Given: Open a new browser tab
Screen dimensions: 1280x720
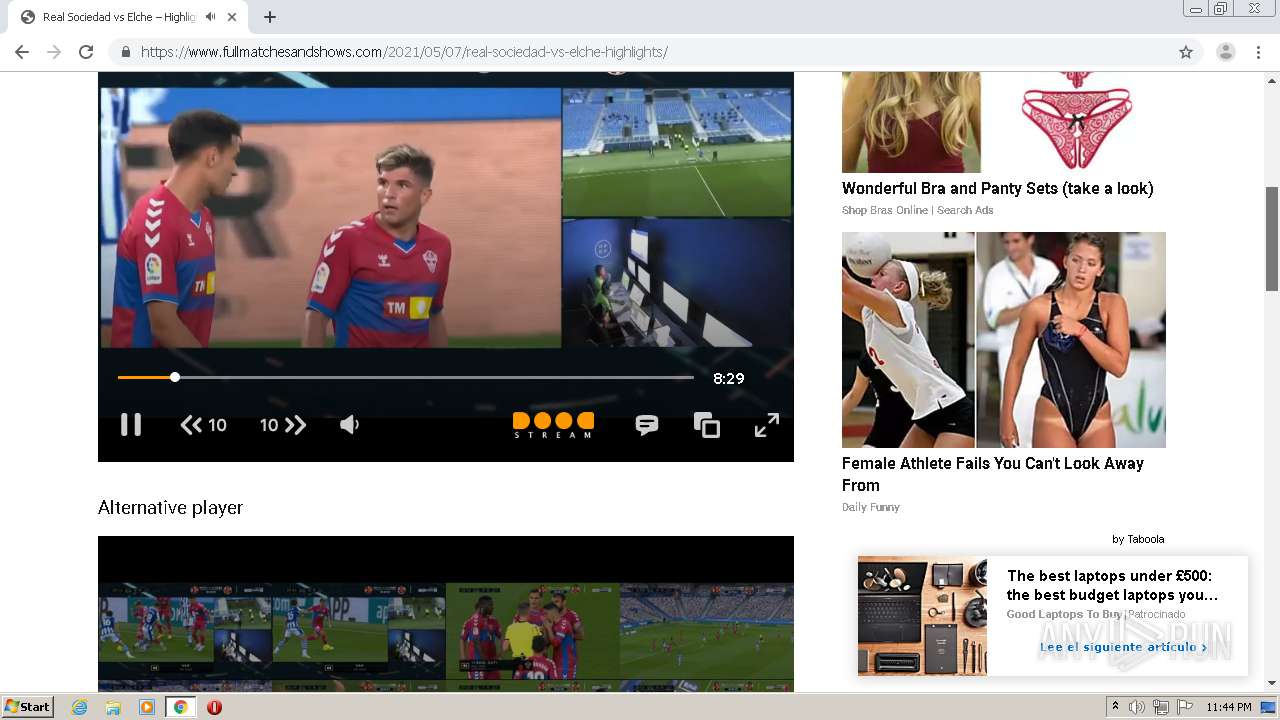Looking at the screenshot, I should click(270, 17).
